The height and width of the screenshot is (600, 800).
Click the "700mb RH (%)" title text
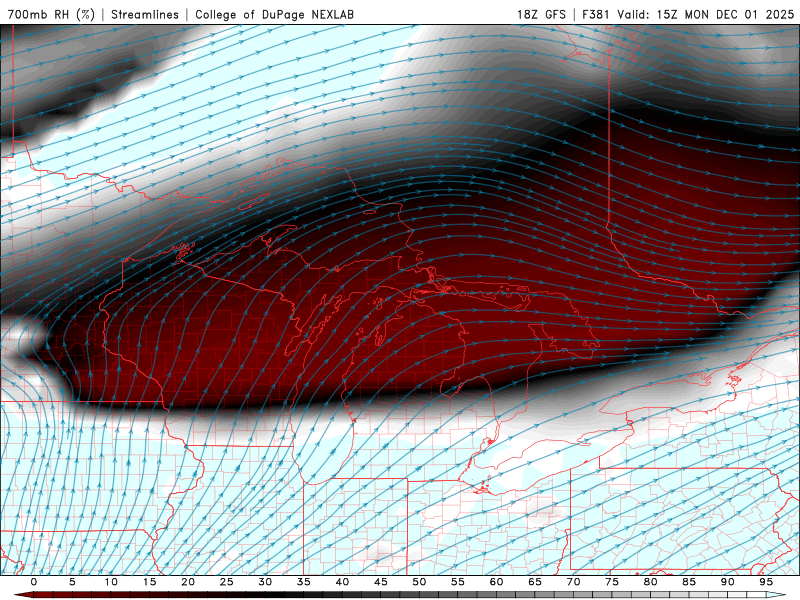(x=51, y=14)
